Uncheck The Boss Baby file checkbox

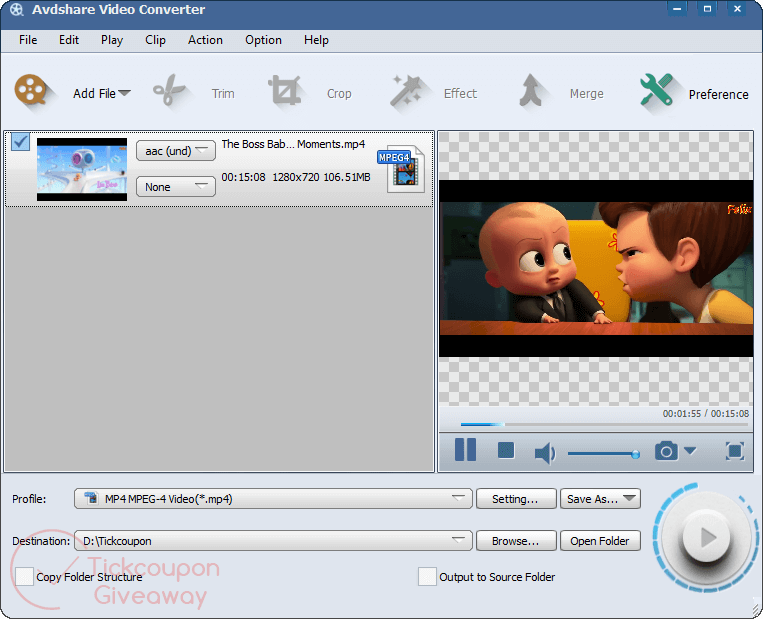coord(20,142)
